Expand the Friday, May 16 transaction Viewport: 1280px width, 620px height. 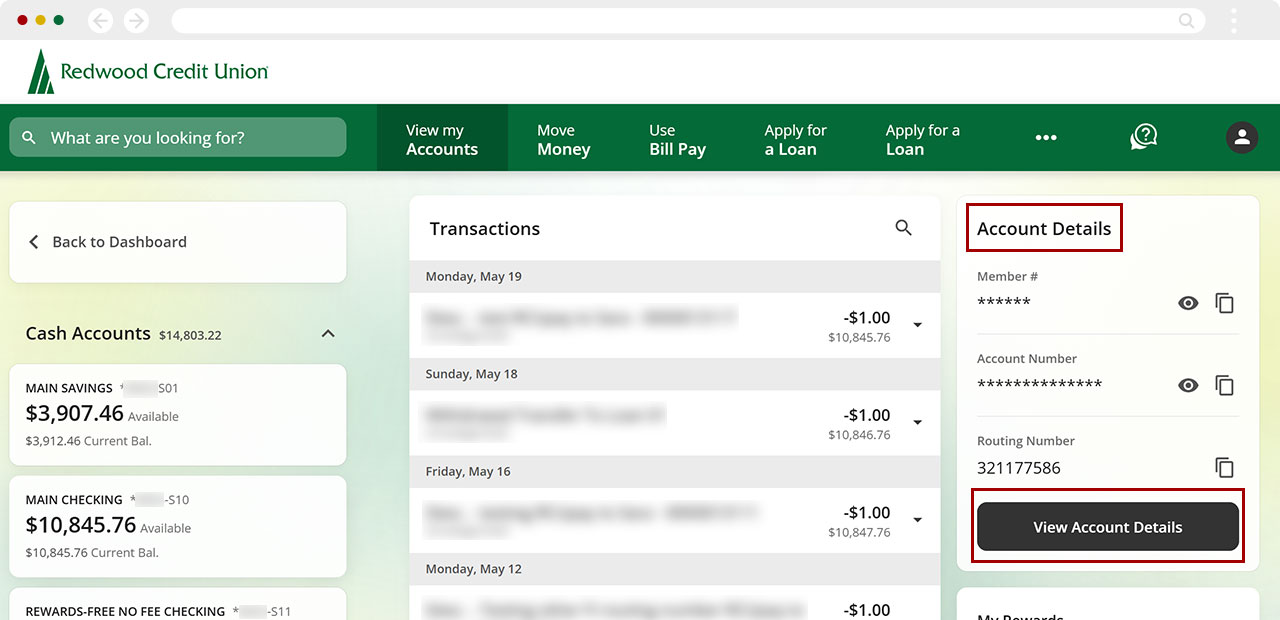[x=917, y=520]
